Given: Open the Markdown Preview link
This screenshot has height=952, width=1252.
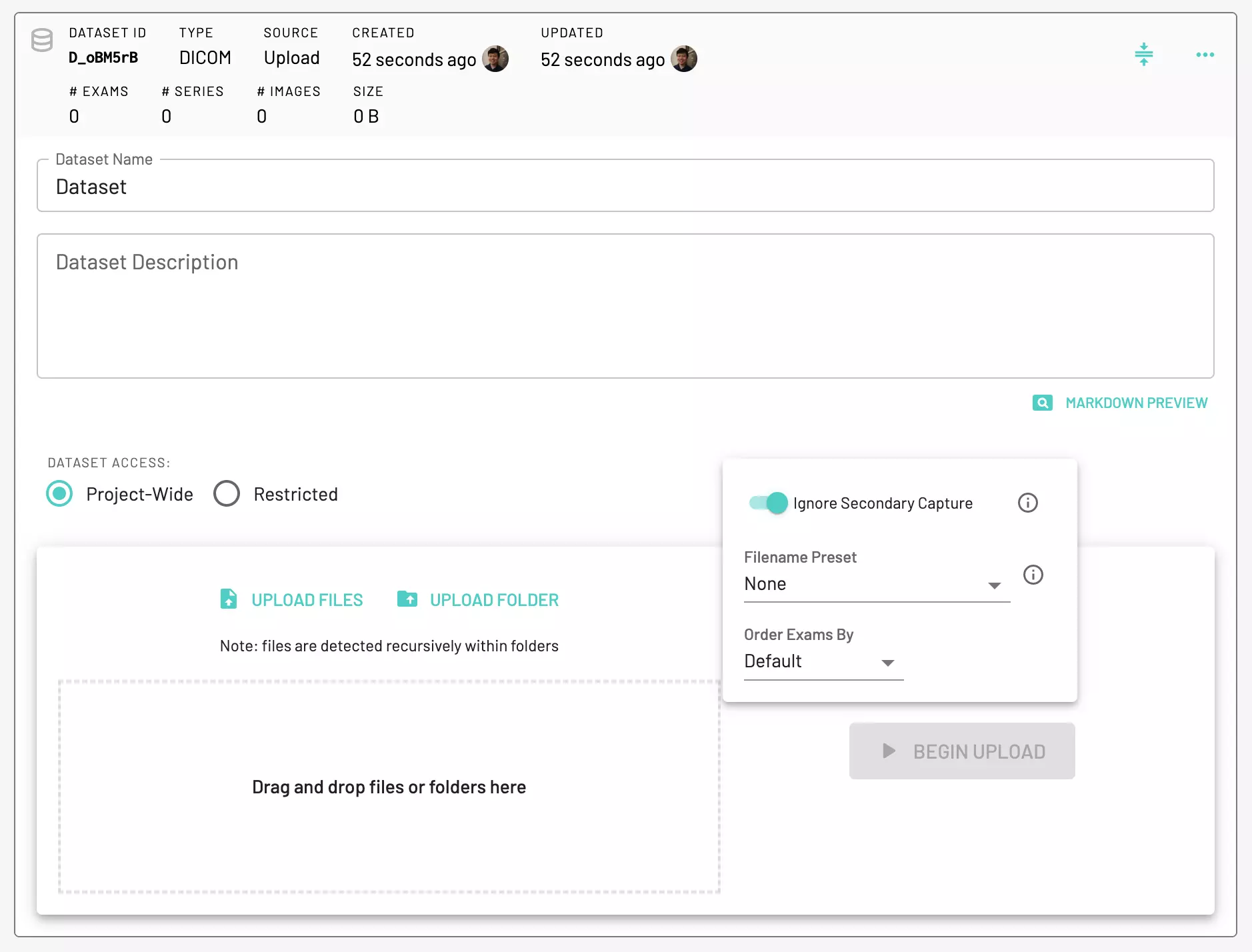Looking at the screenshot, I should (1136, 403).
